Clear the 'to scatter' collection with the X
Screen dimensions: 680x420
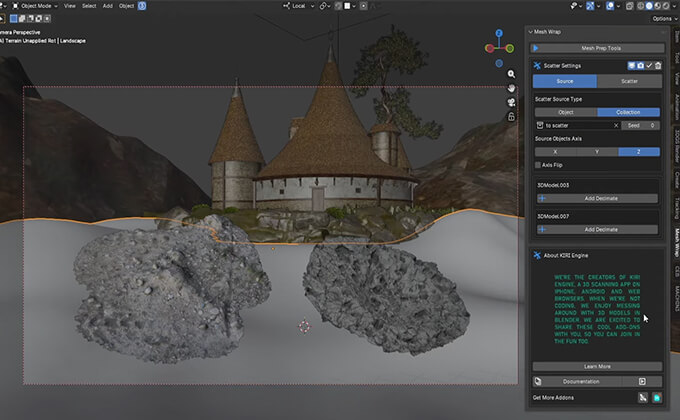click(615, 125)
